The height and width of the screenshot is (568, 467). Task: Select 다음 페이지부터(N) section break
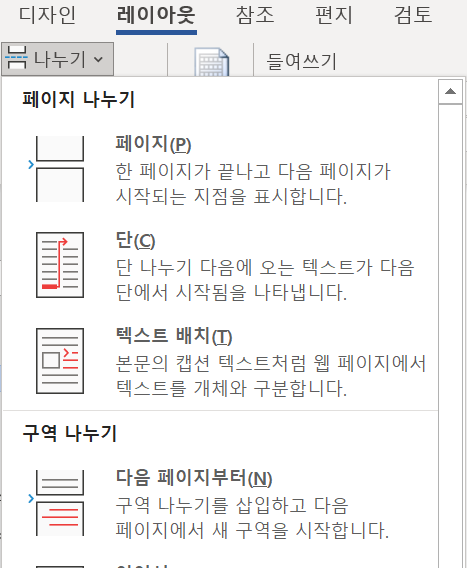tap(194, 478)
